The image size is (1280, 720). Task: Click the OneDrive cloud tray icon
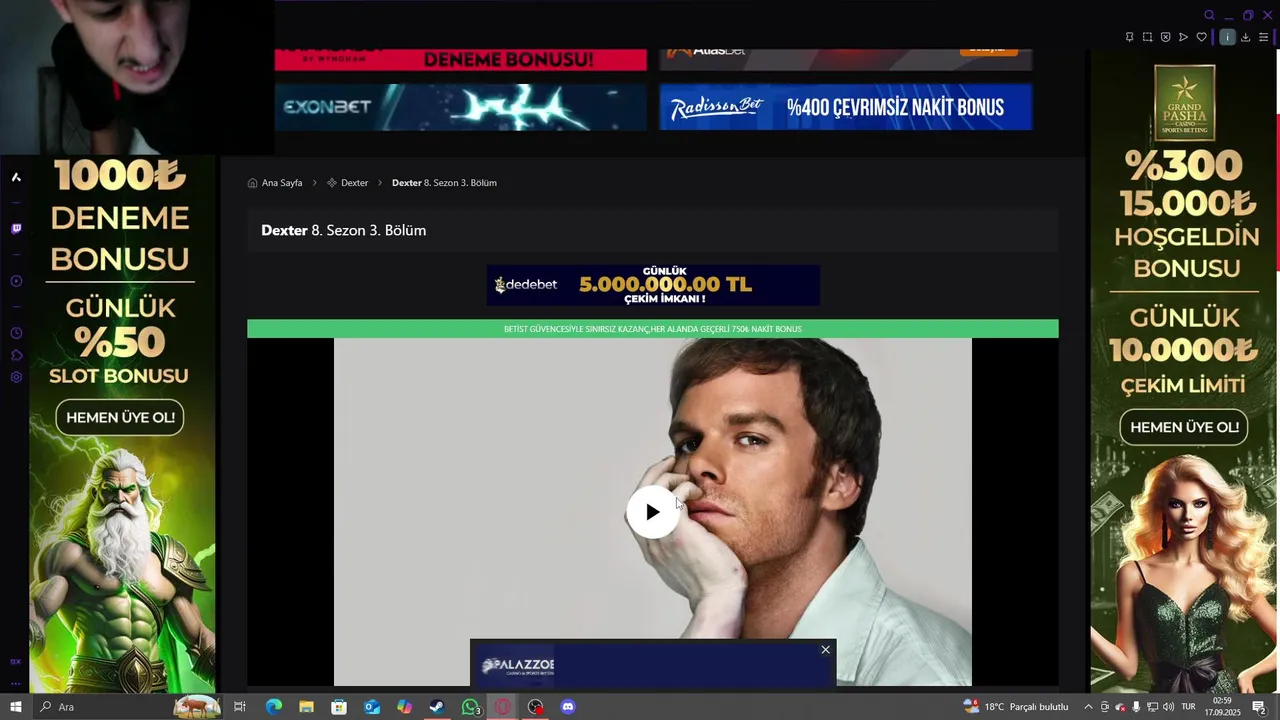tap(1121, 707)
